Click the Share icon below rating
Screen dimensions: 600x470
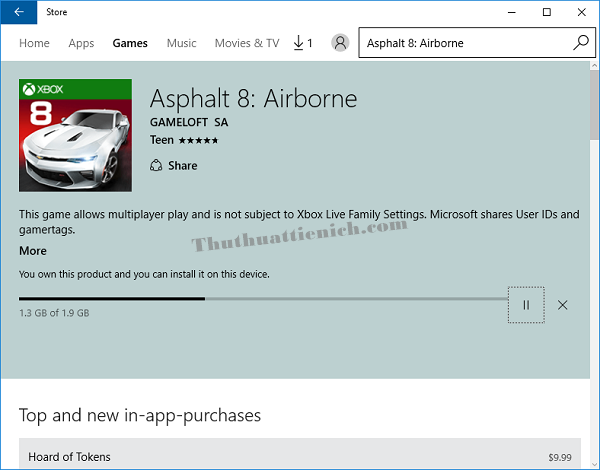click(x=156, y=166)
